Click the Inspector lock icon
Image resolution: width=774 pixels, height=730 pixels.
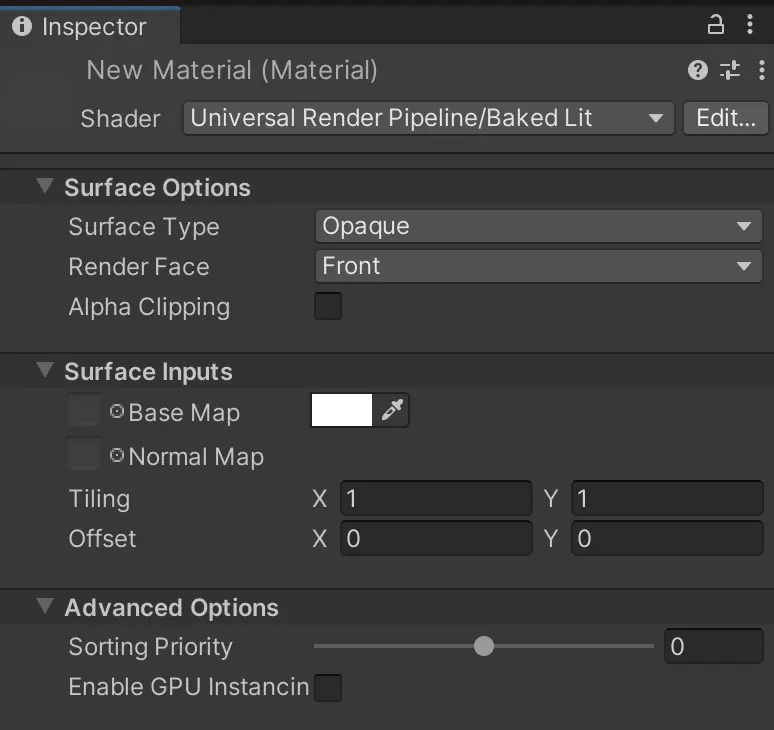click(x=716, y=25)
